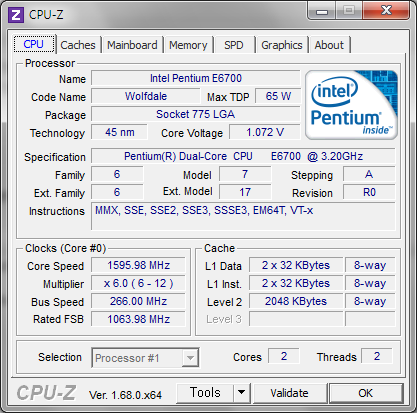
Task: Click the L1 Inst. 8-way associativity value
Action: pos(370,283)
